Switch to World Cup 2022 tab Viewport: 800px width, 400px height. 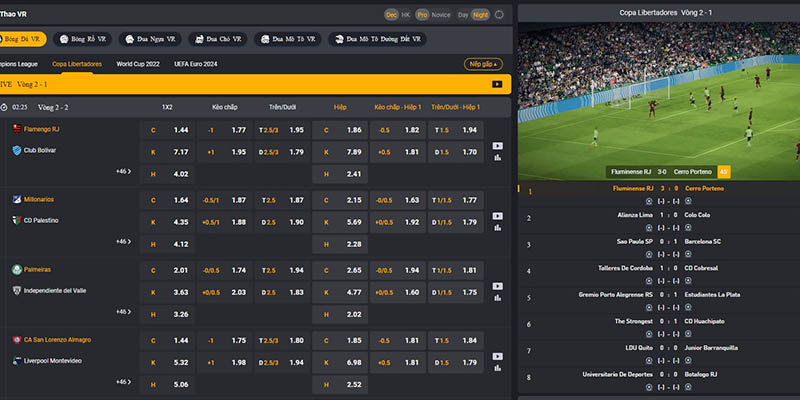point(138,64)
